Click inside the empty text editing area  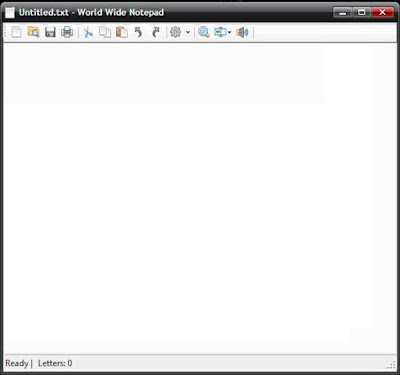click(200, 198)
